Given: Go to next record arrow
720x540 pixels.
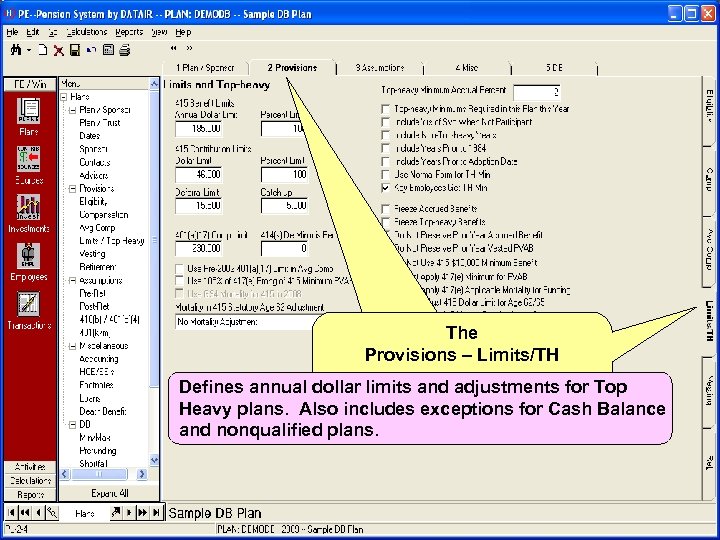Looking at the screenshot, I should (129, 512).
